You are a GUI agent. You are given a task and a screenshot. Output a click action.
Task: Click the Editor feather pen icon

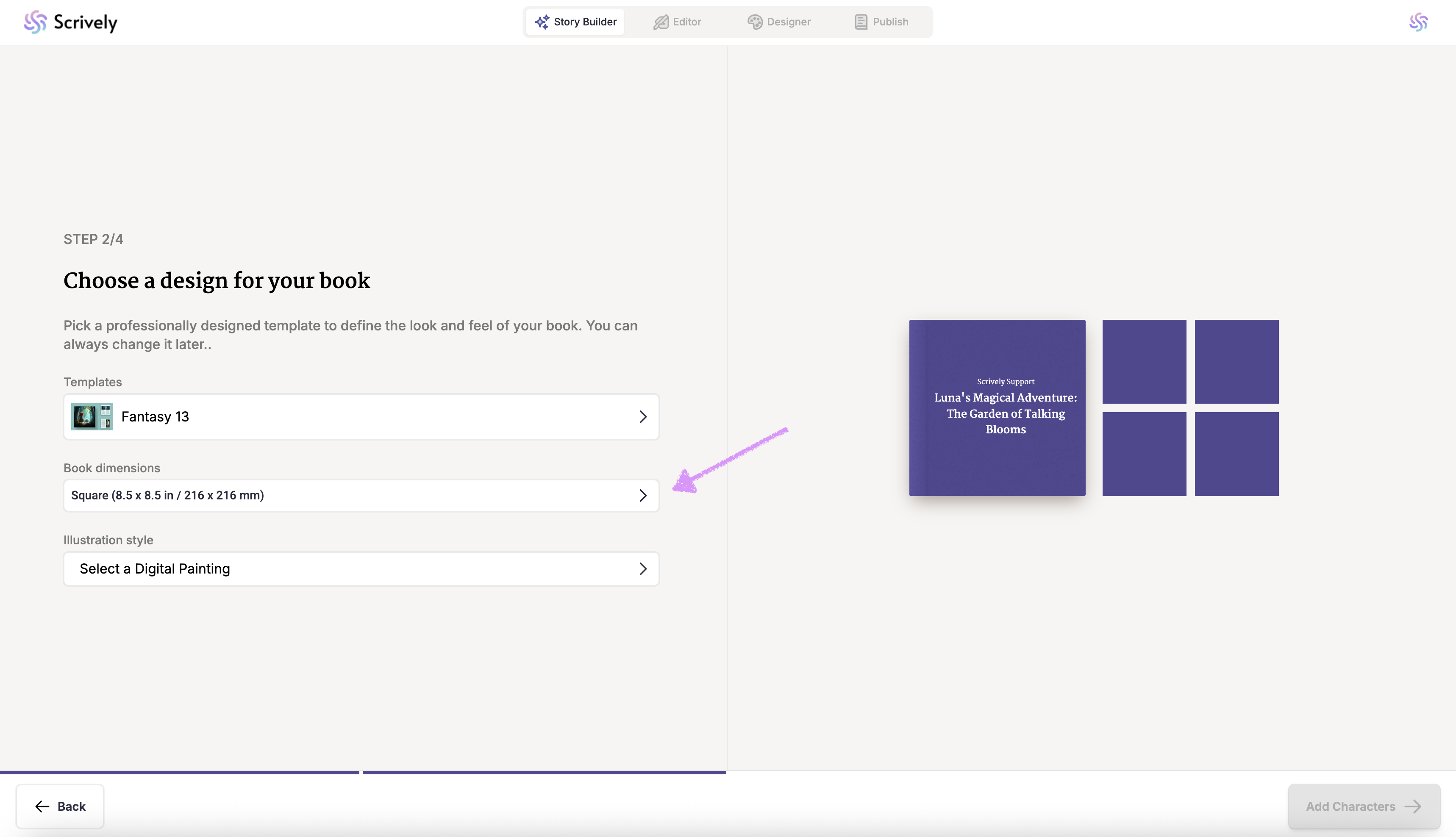pos(661,22)
